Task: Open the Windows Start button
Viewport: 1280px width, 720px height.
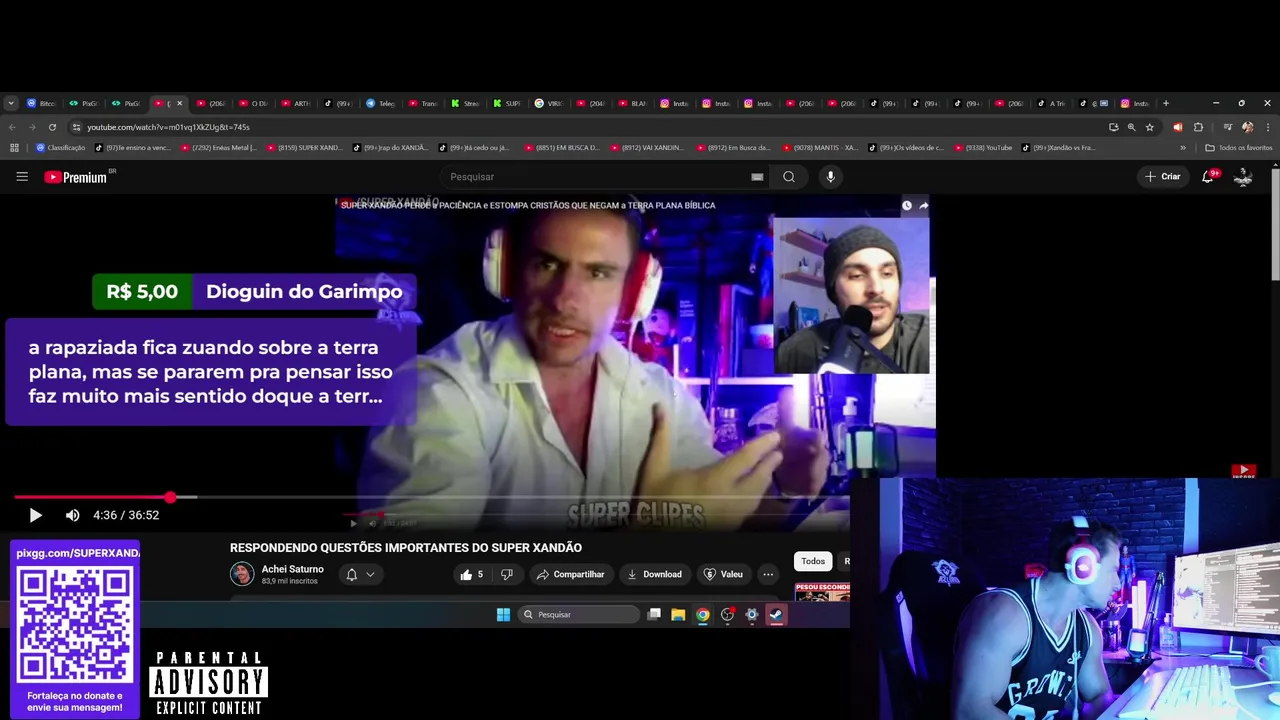Action: coord(503,615)
